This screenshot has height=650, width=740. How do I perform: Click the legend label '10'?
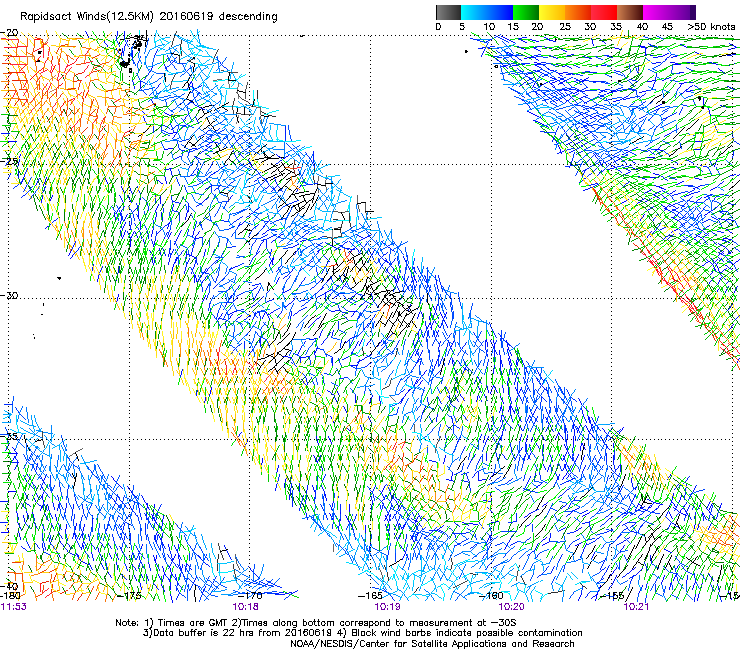(x=489, y=27)
